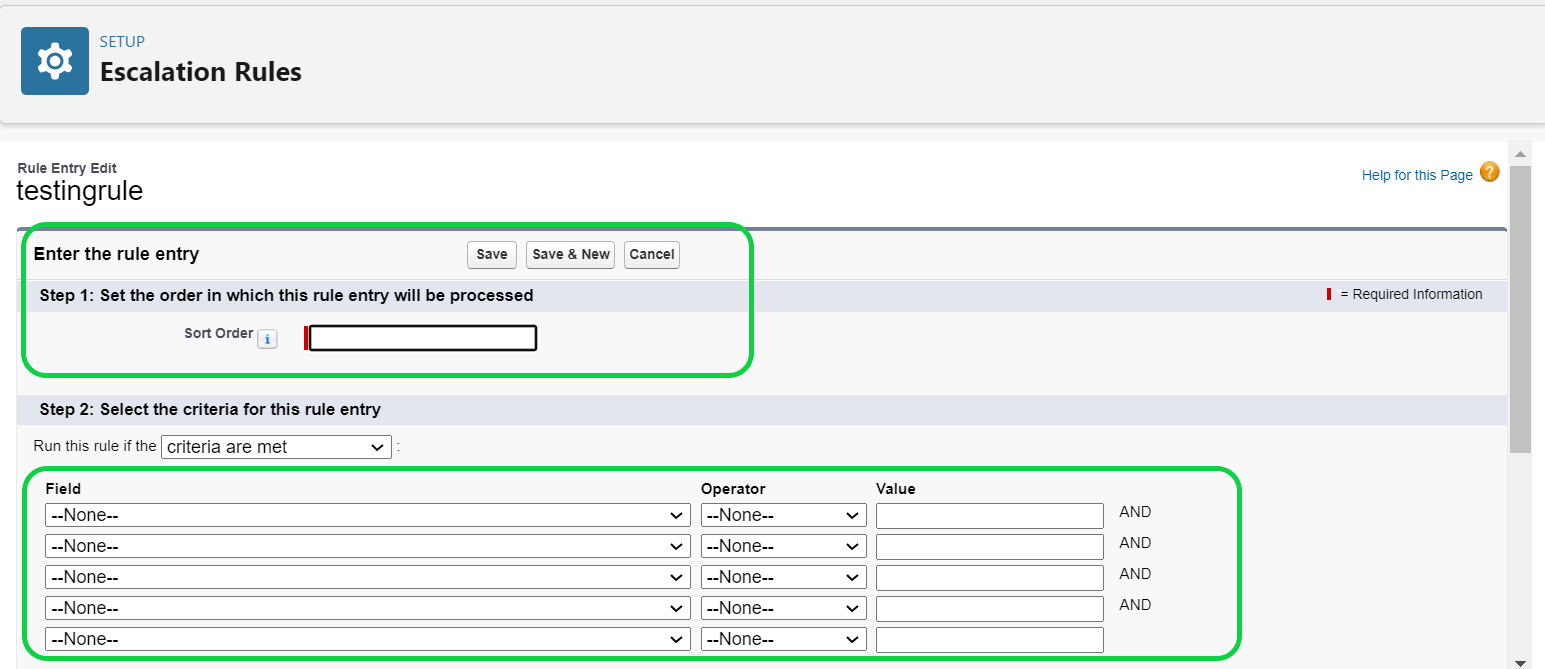The image size is (1545, 669).
Task: Cancel the rule entry edit
Action: [x=651, y=255]
